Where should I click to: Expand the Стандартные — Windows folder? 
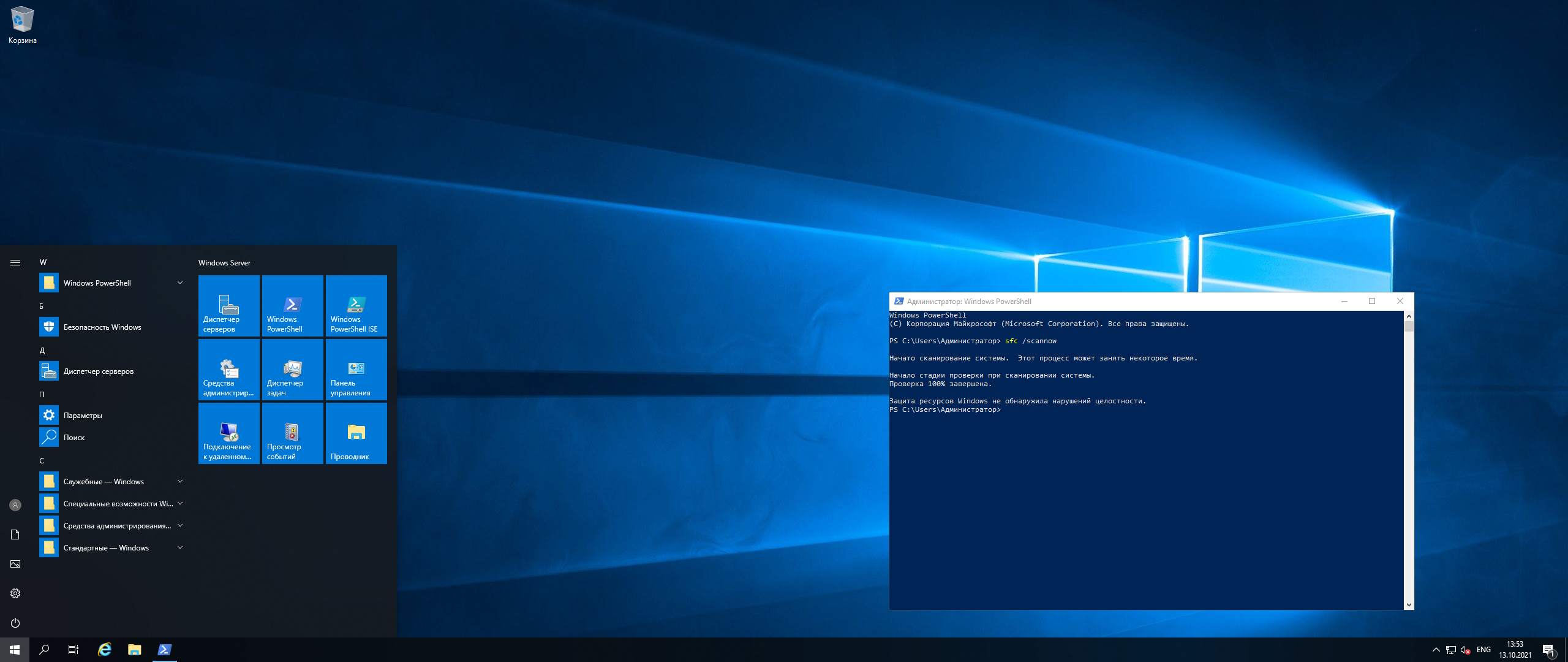pos(113,548)
